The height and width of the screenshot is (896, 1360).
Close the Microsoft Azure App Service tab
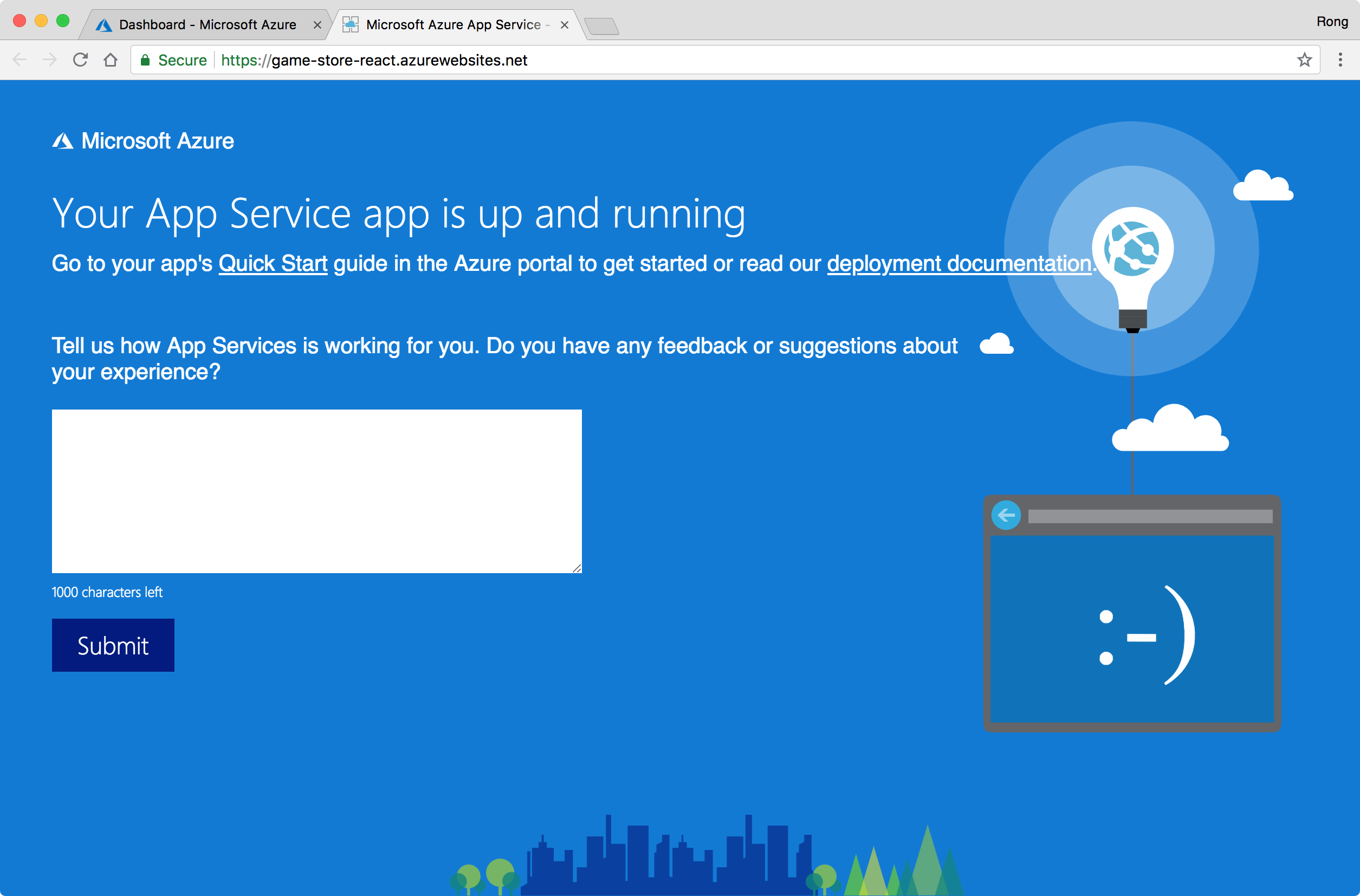(565, 25)
